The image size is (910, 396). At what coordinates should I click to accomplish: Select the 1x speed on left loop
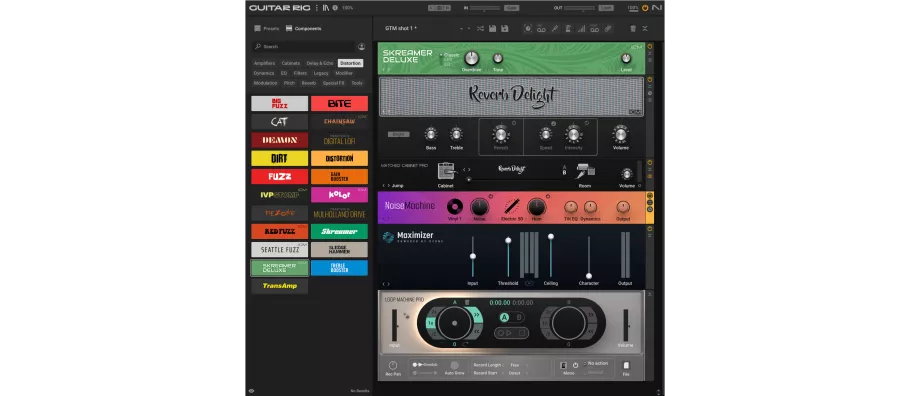tap(431, 323)
